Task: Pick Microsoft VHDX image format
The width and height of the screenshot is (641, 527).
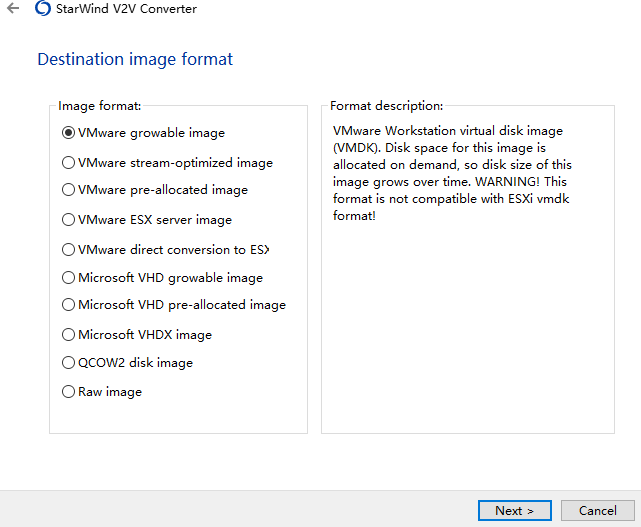Action: 137,334
